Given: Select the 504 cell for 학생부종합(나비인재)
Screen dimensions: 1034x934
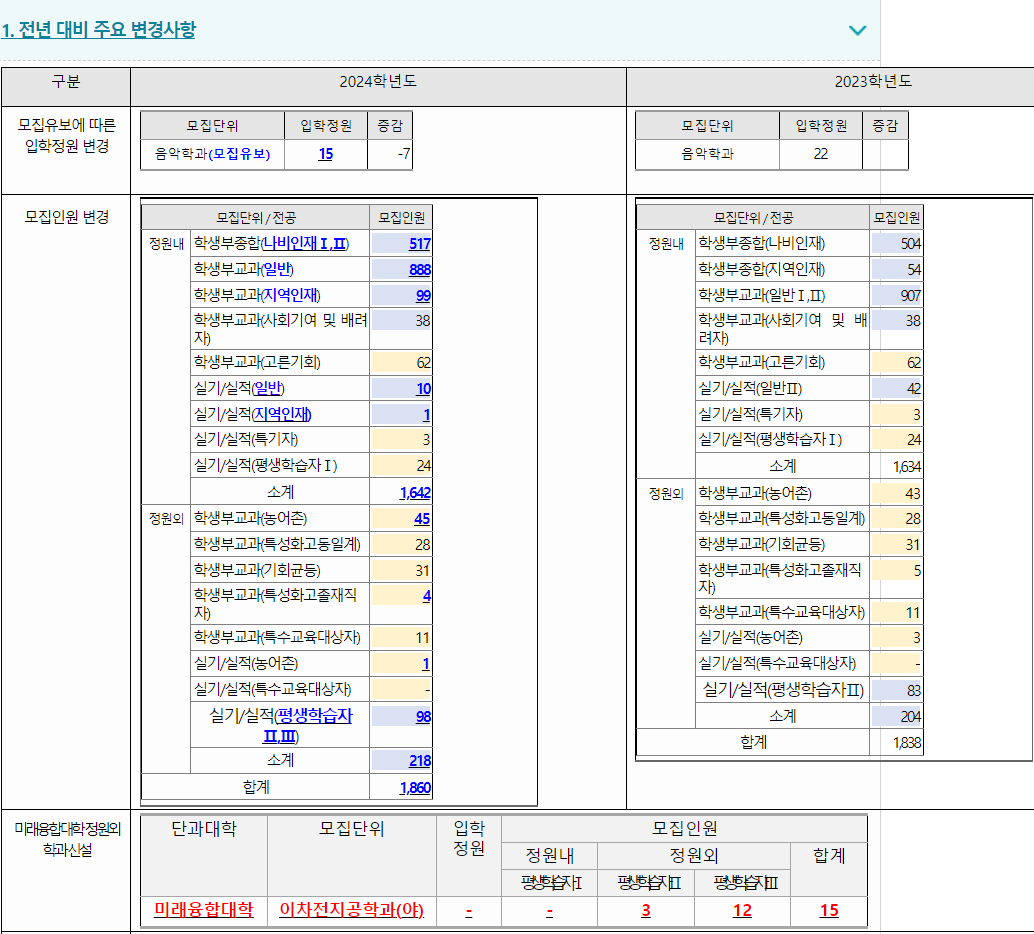Looking at the screenshot, I should point(896,243).
